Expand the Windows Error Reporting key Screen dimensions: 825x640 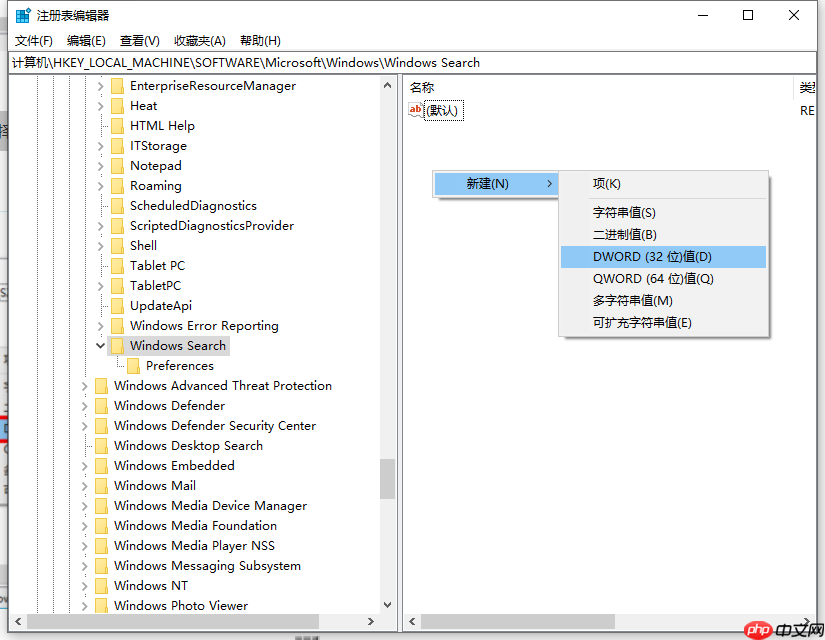tap(100, 326)
